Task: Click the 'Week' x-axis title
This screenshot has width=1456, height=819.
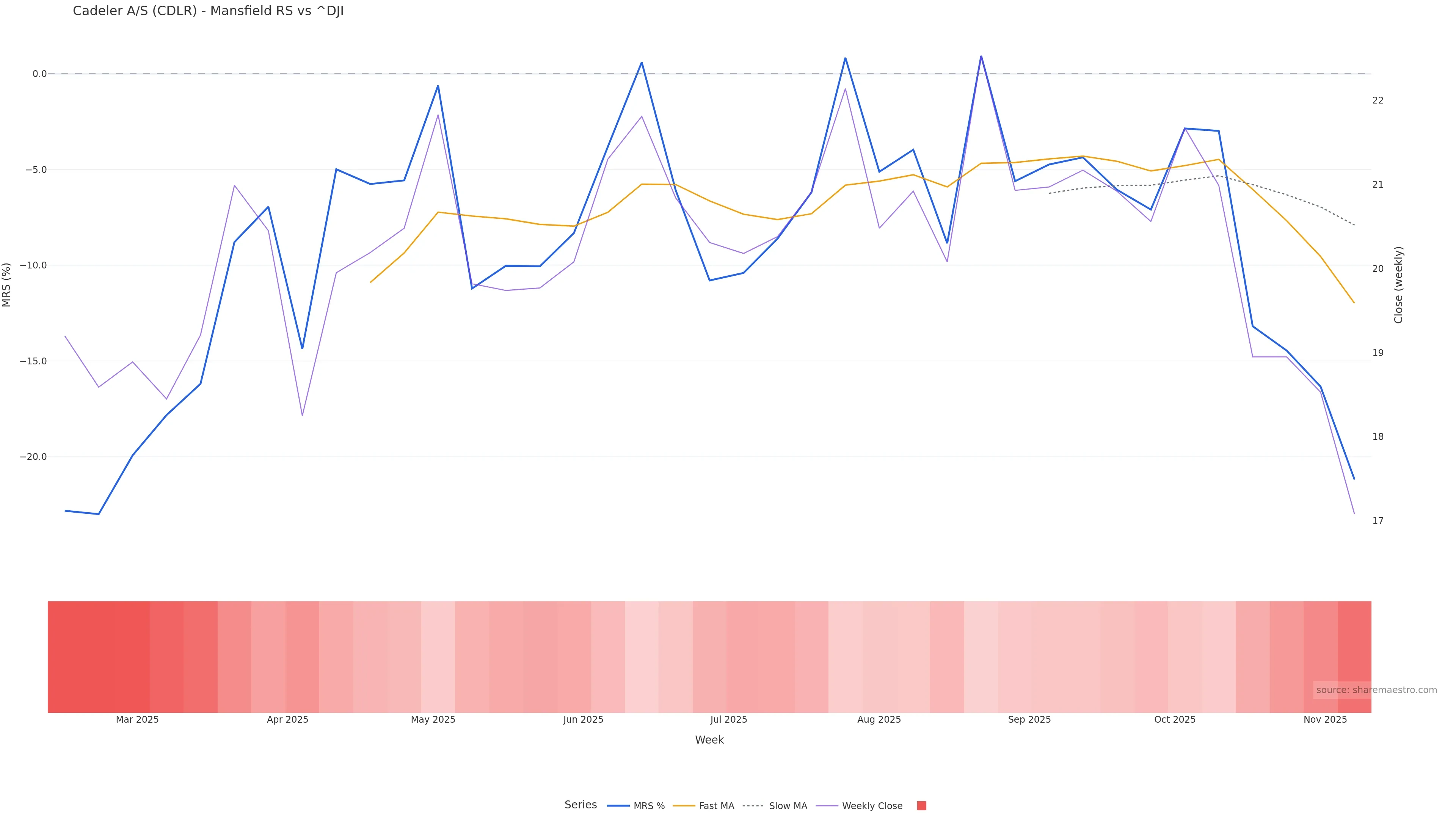Action: pyautogui.click(x=709, y=740)
